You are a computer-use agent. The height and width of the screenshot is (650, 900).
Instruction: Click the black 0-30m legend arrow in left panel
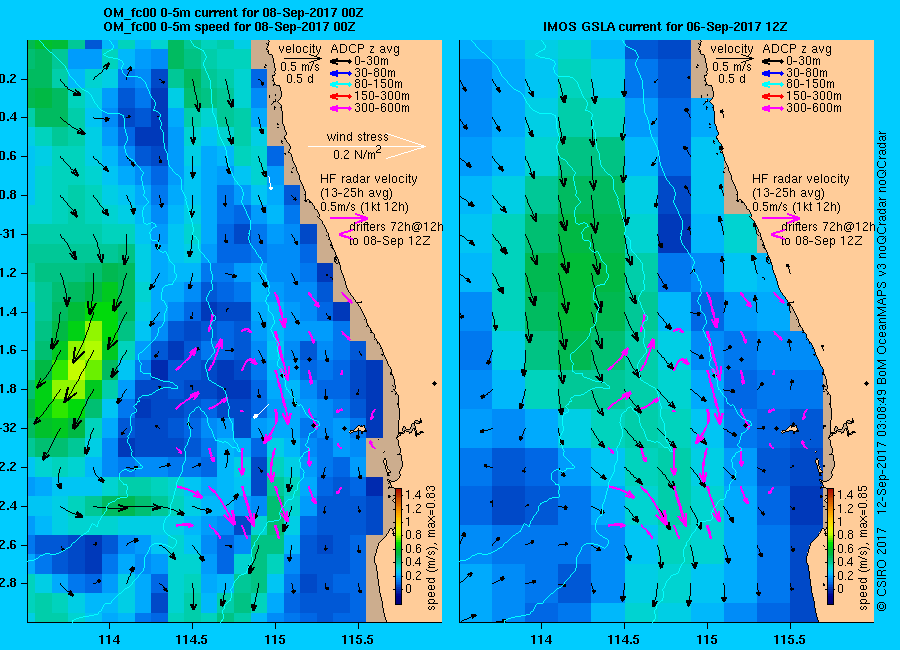340,61
